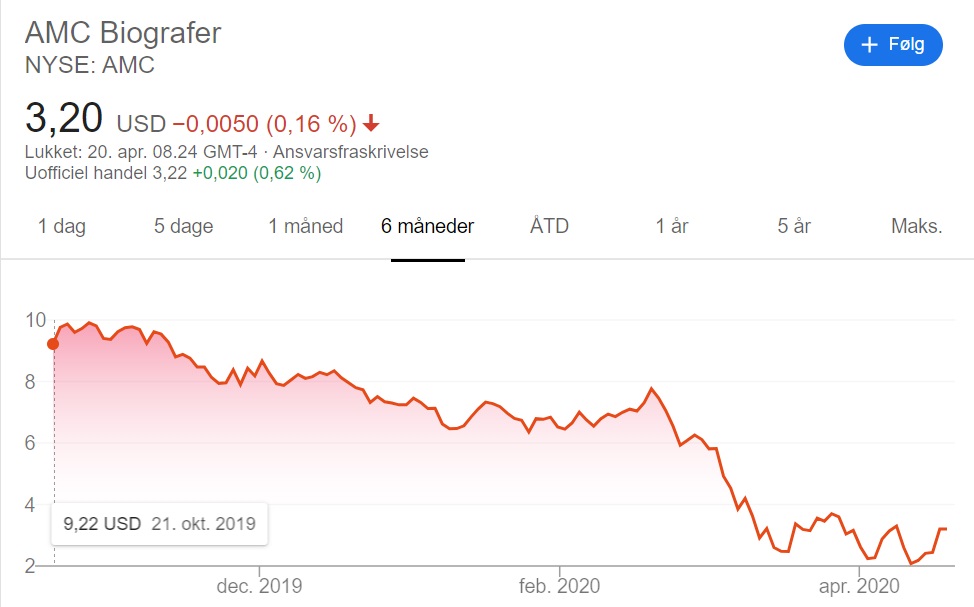Click the NYSE: AMC ticker text
The height and width of the screenshot is (607, 974).
[x=89, y=65]
